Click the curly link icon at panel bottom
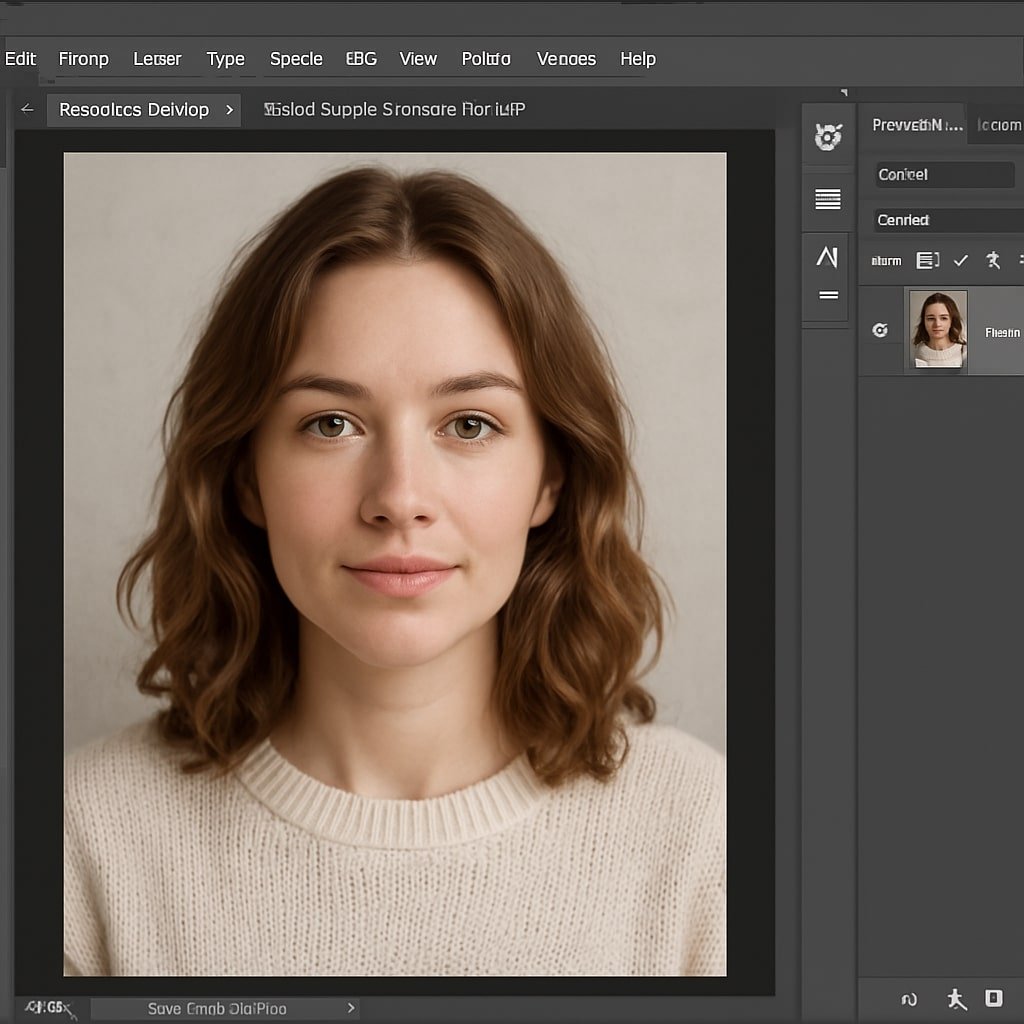Screen dimensions: 1024x1024 click(909, 999)
